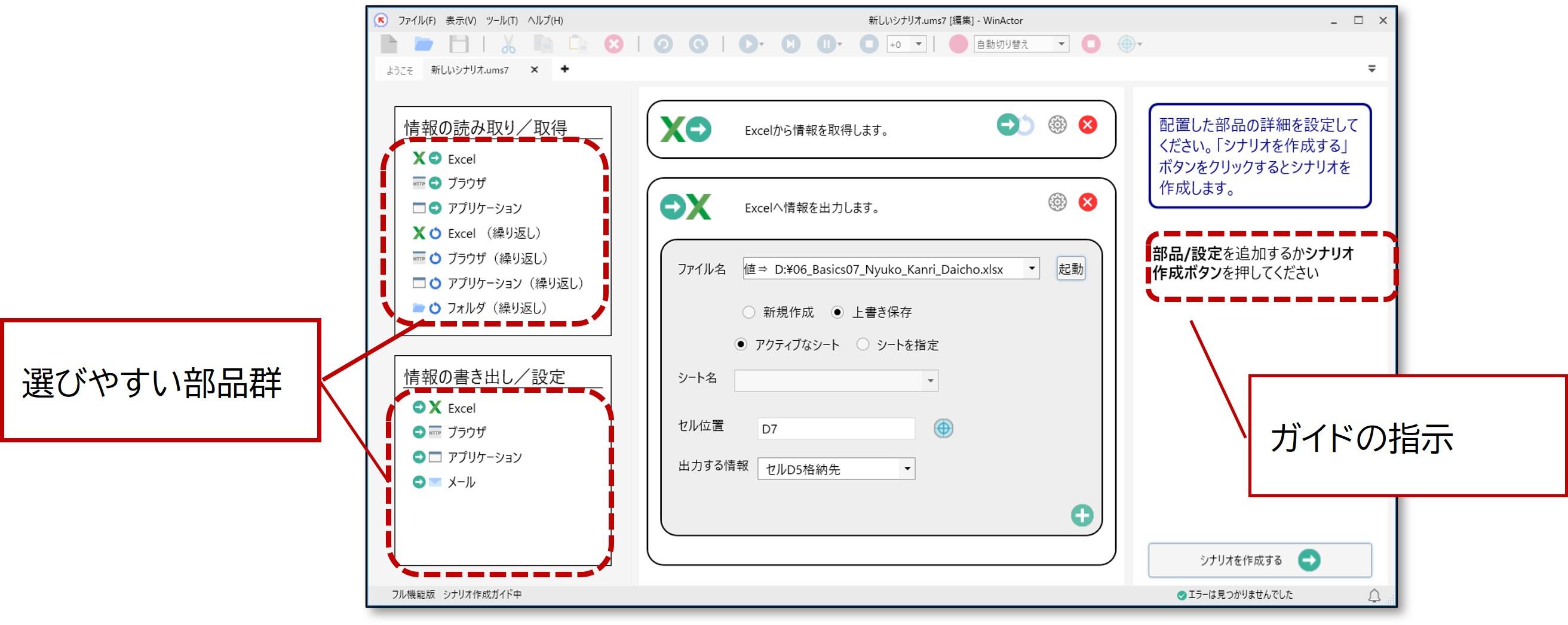
Task: Click the pink stop-recording toolbar icon
Action: tap(1091, 44)
